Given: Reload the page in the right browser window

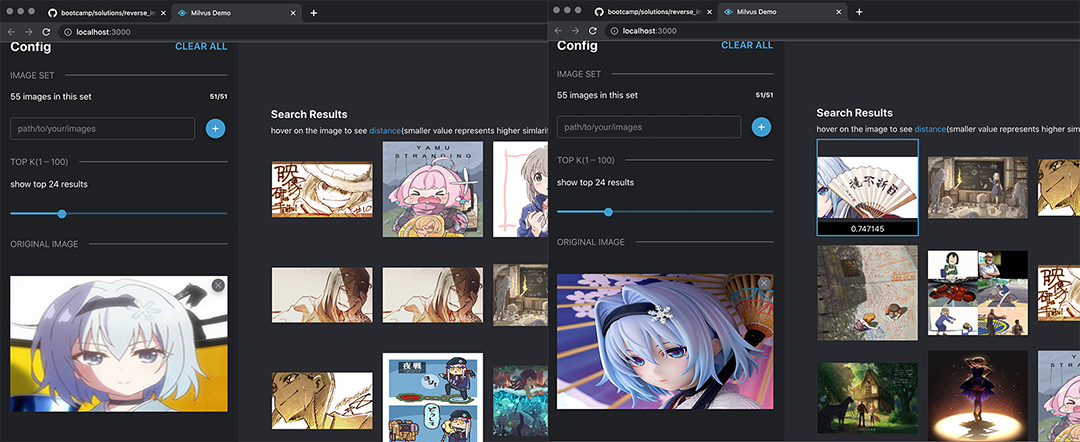Looking at the screenshot, I should click(x=592, y=31).
